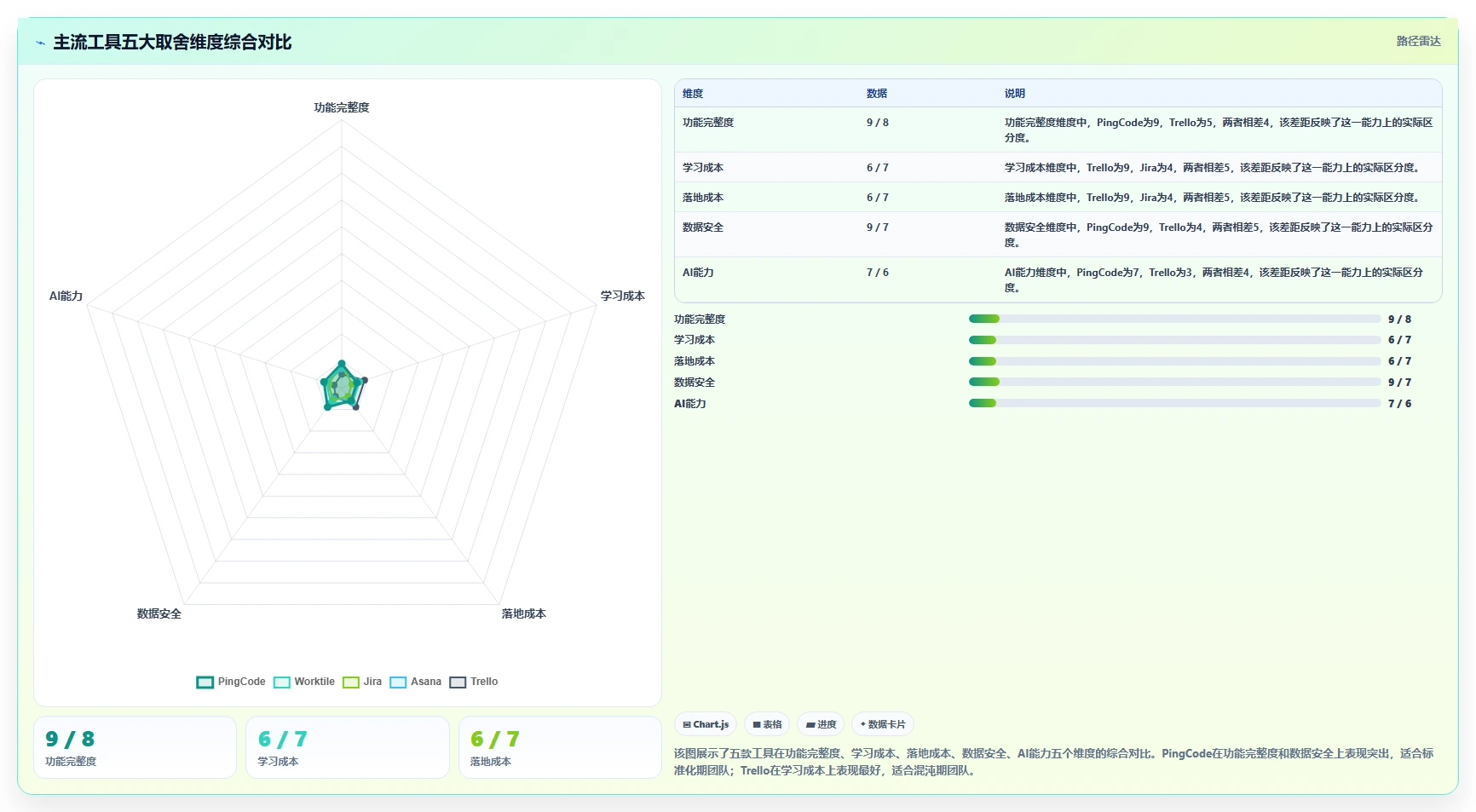1476x812 pixels.
Task: Click the 7 / 6 value in AI能力 table row
Action: (x=878, y=273)
